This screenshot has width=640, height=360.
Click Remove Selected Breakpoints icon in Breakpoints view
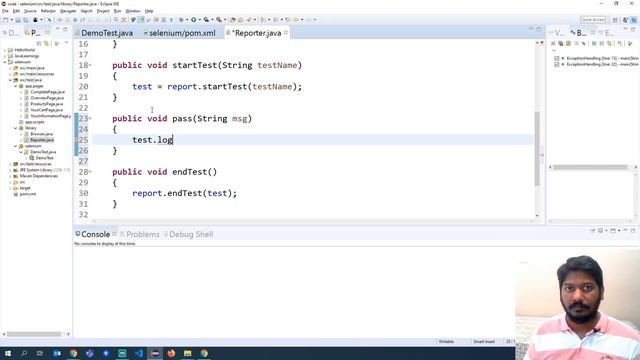(553, 43)
